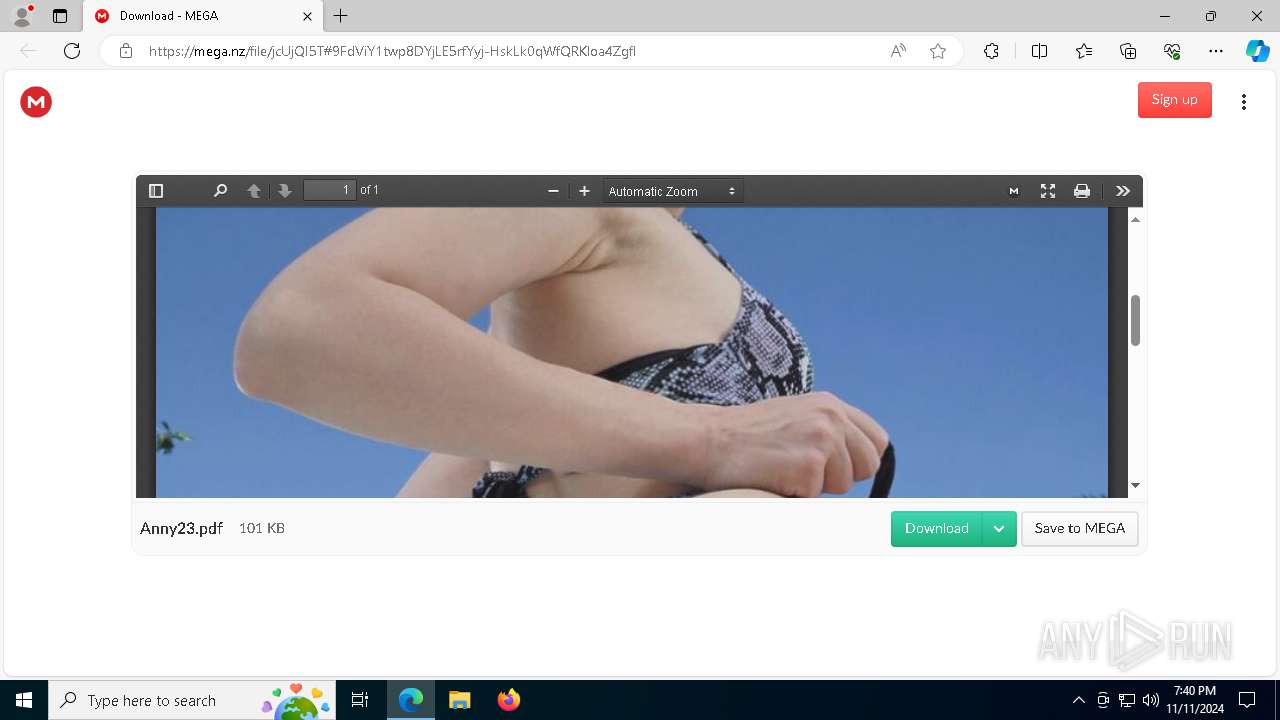Open Browser essentials heart icon
This screenshot has height=720, width=1280.
pos(1172,51)
